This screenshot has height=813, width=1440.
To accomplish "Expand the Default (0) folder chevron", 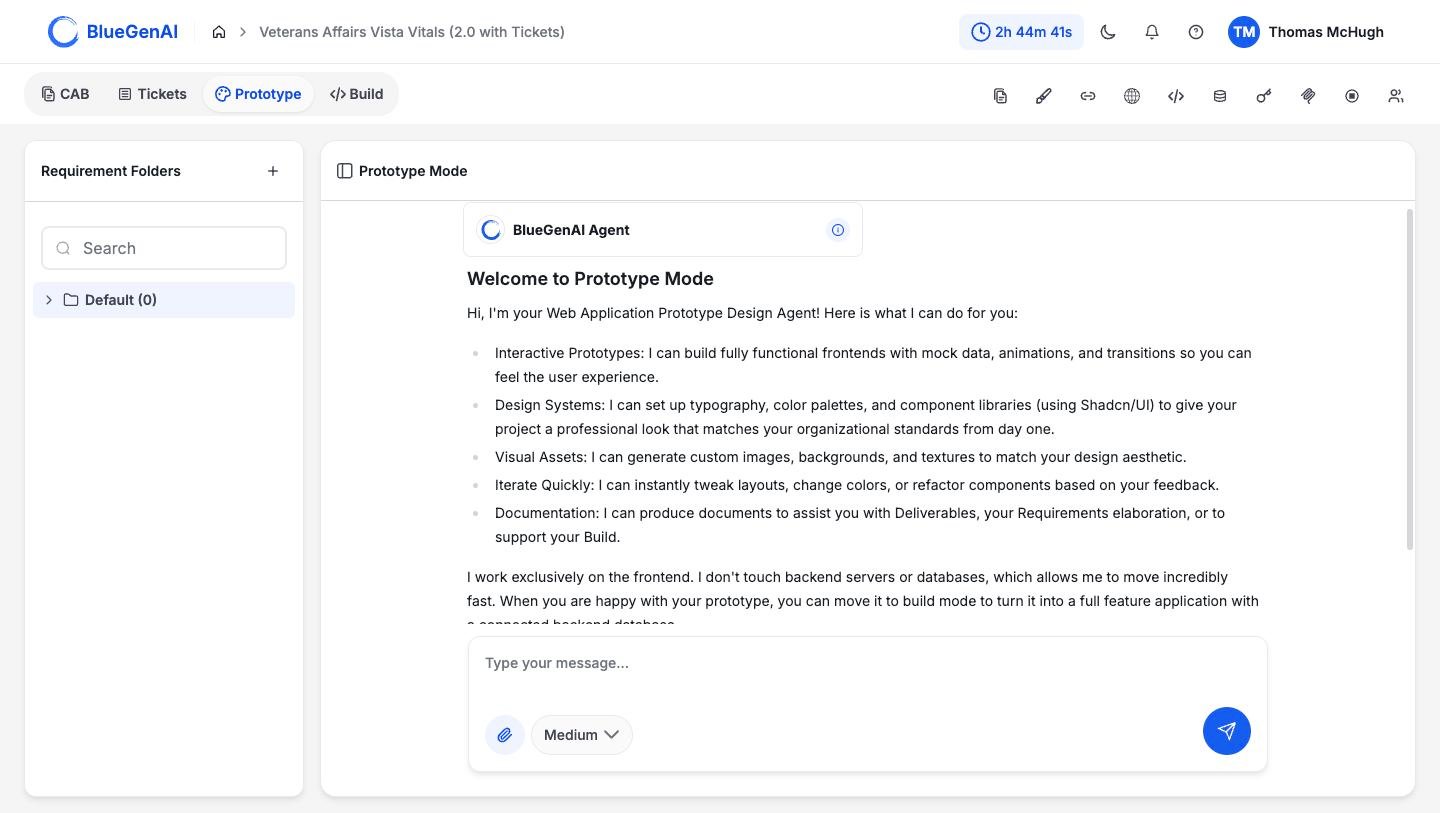I will coord(49,300).
